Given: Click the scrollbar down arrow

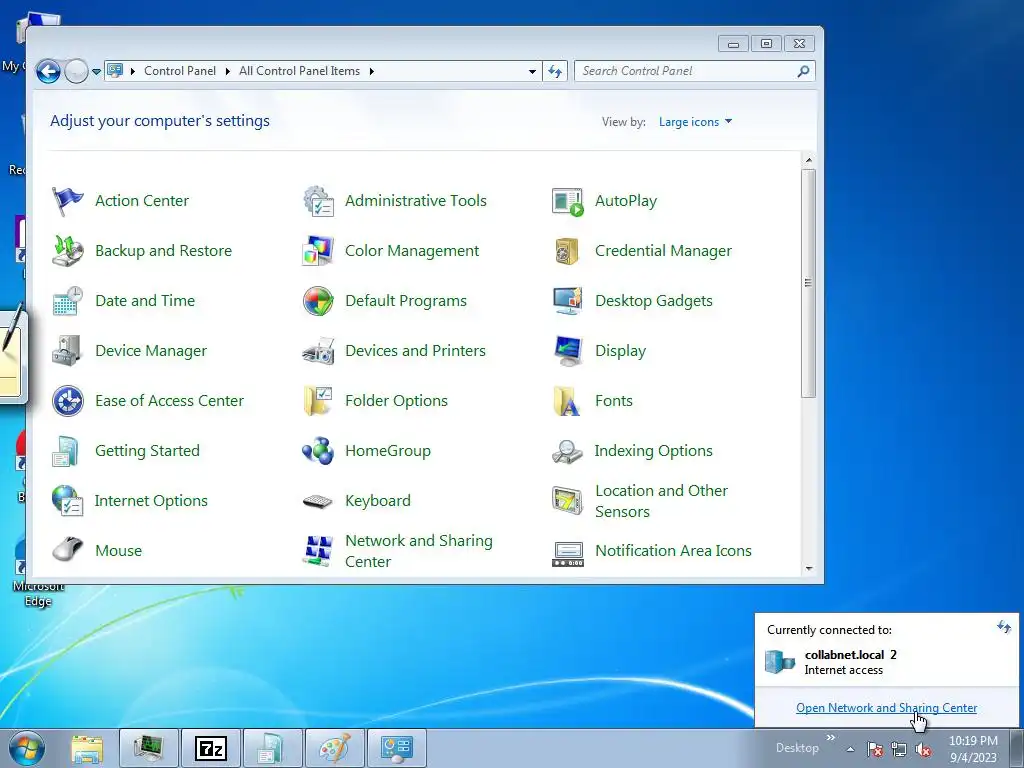Looking at the screenshot, I should [x=809, y=569].
